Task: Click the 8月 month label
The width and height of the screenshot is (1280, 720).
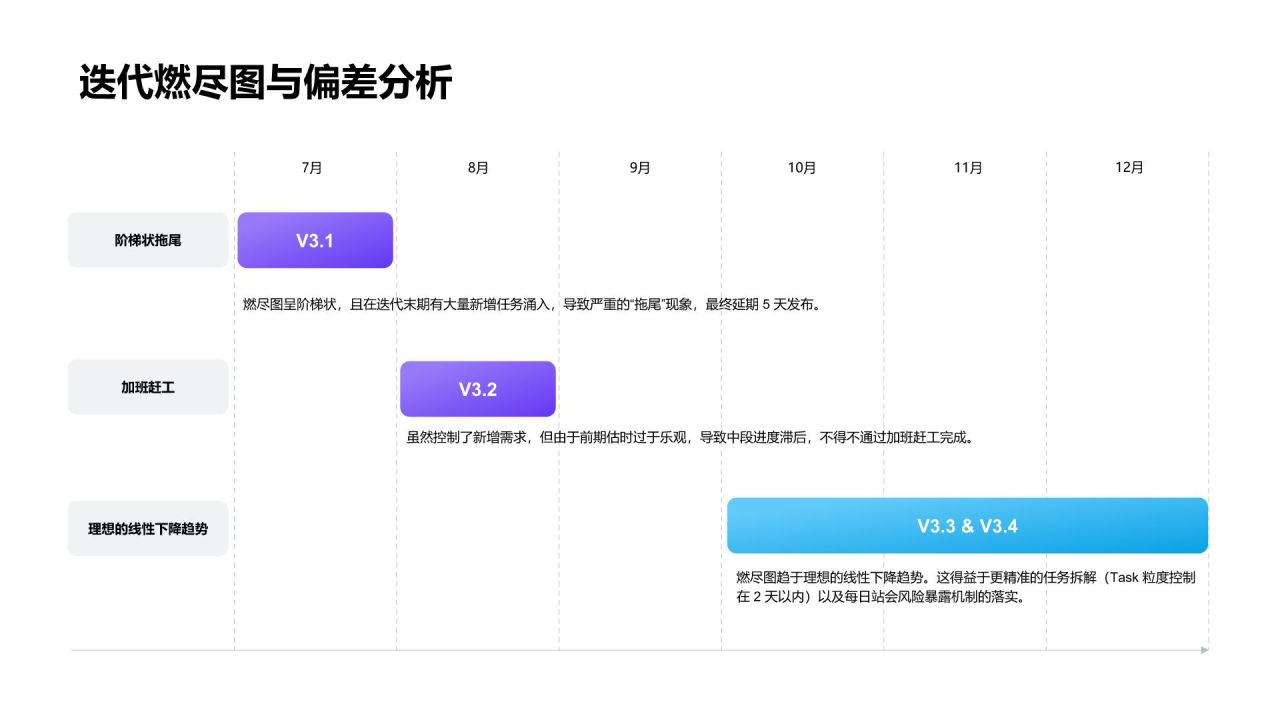Action: [478, 168]
